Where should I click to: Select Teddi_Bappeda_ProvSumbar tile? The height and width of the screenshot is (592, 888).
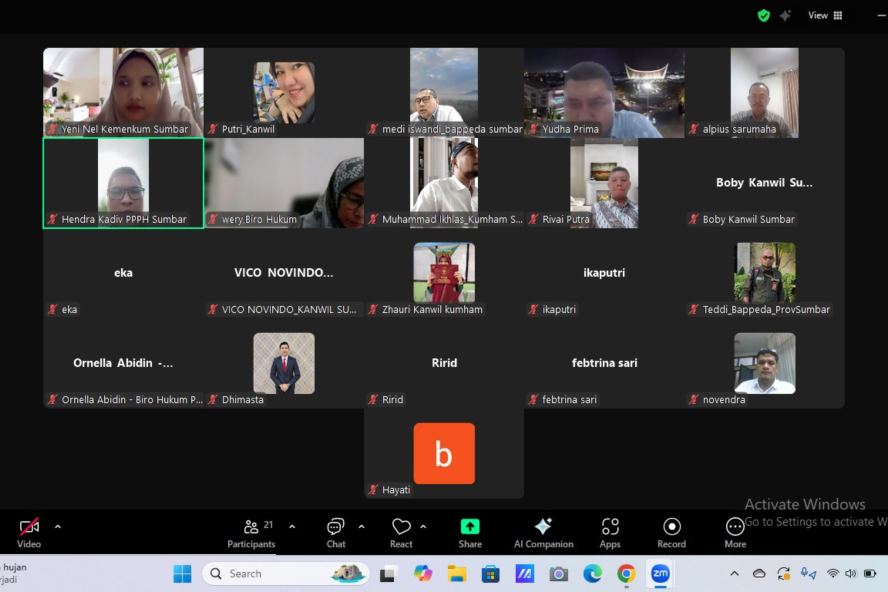(765, 273)
